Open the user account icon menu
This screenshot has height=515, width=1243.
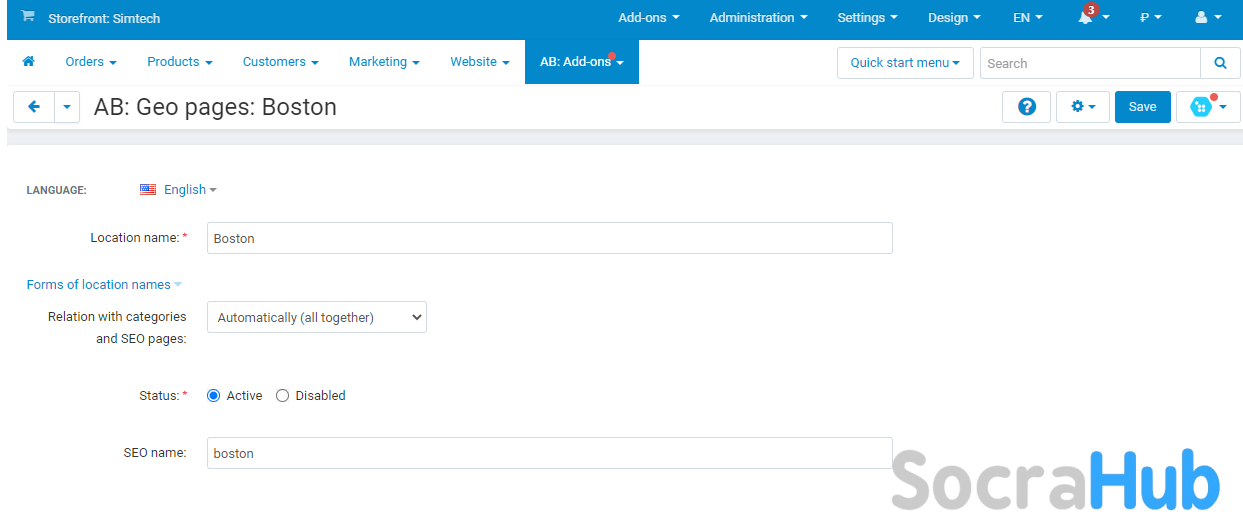tap(1201, 18)
